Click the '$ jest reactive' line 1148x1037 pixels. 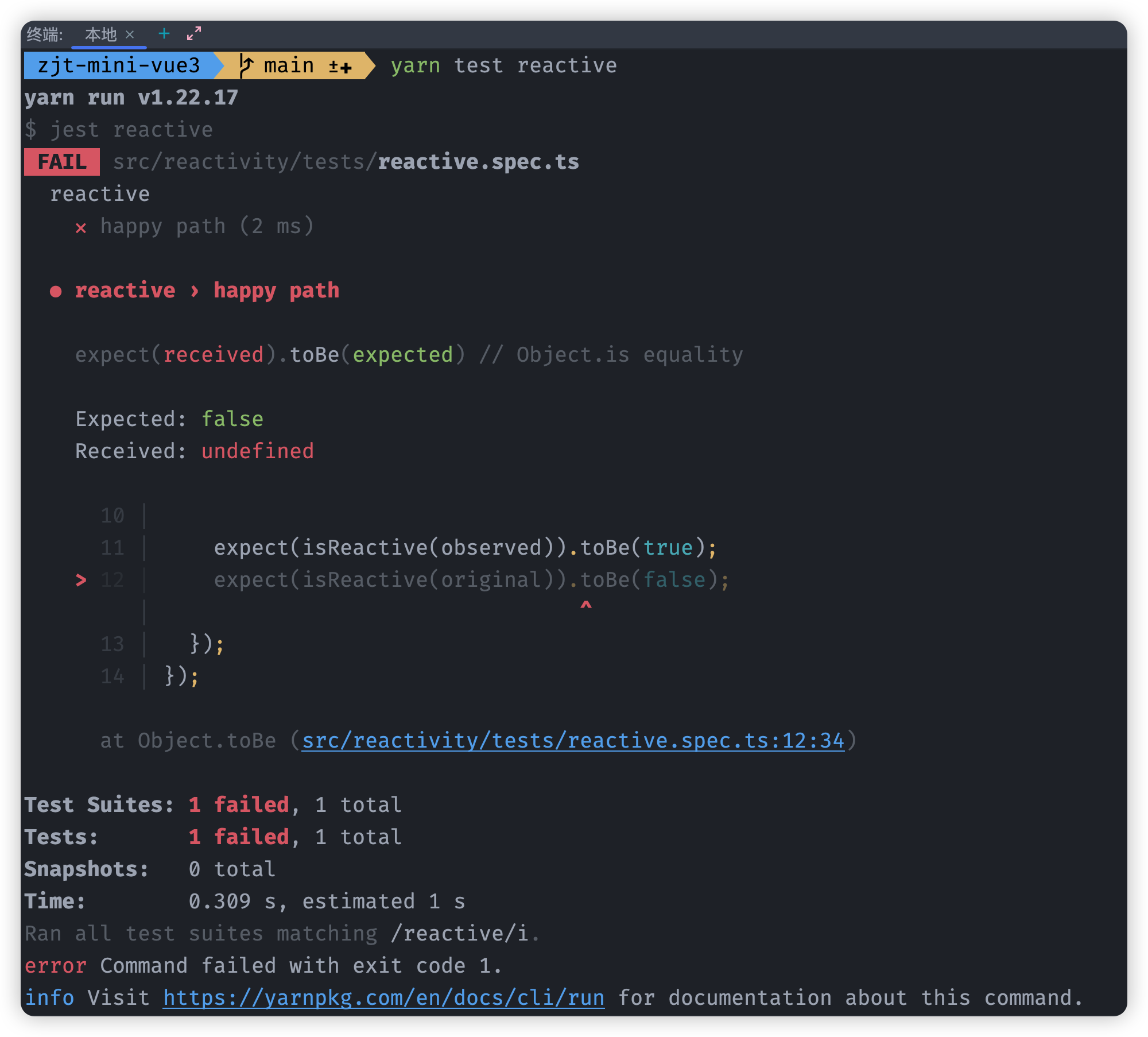[119, 130]
